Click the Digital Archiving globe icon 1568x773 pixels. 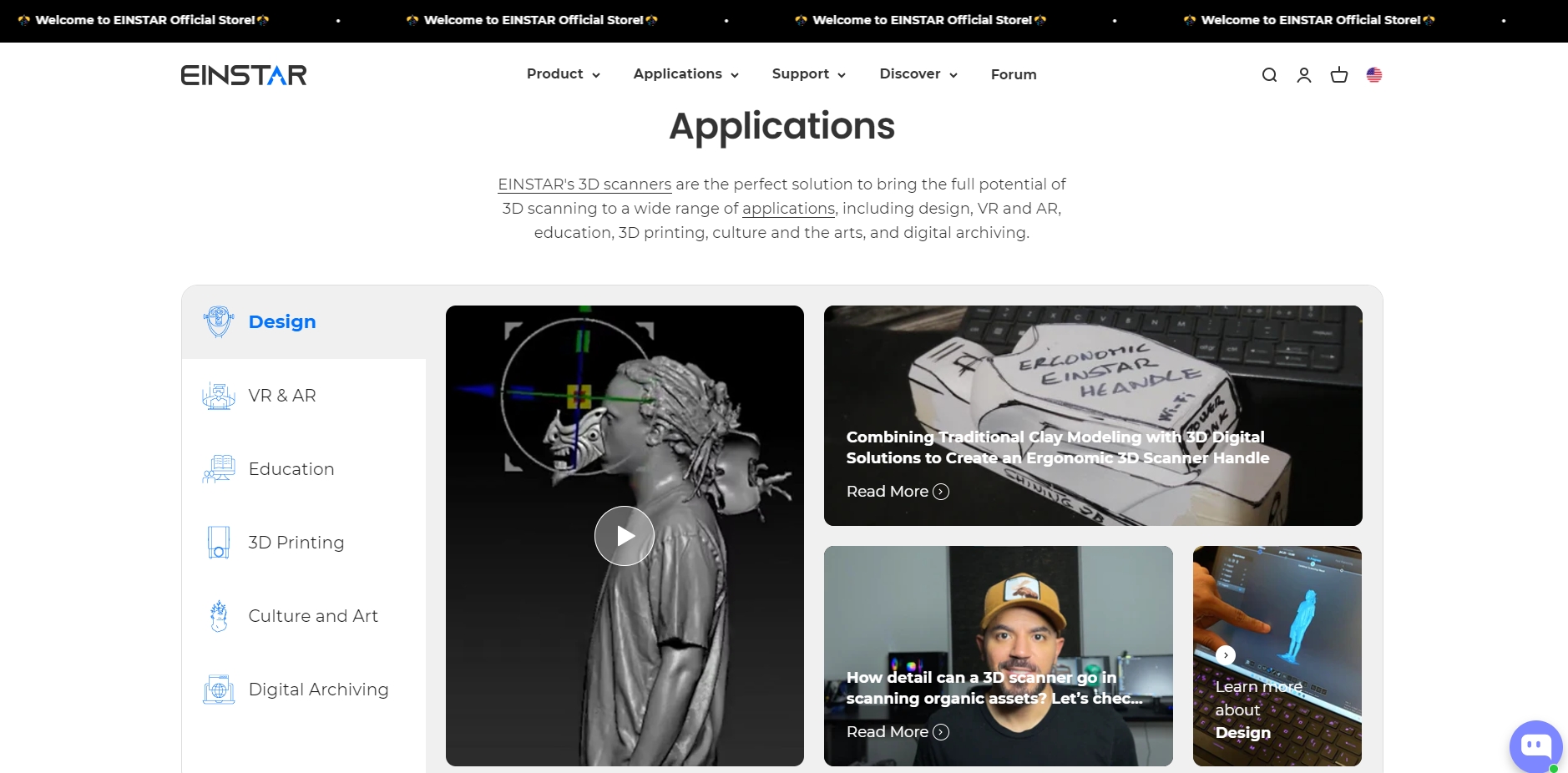pyautogui.click(x=219, y=690)
